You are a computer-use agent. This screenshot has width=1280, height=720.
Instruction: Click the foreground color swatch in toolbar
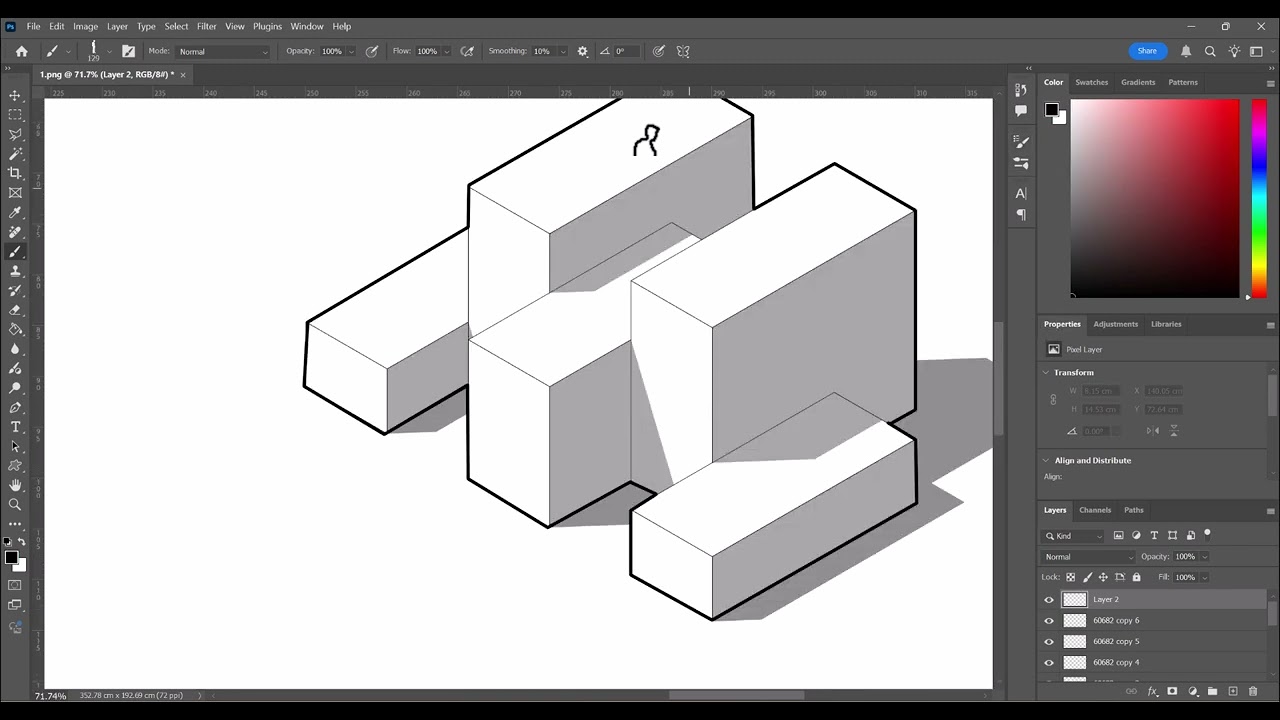(11, 558)
